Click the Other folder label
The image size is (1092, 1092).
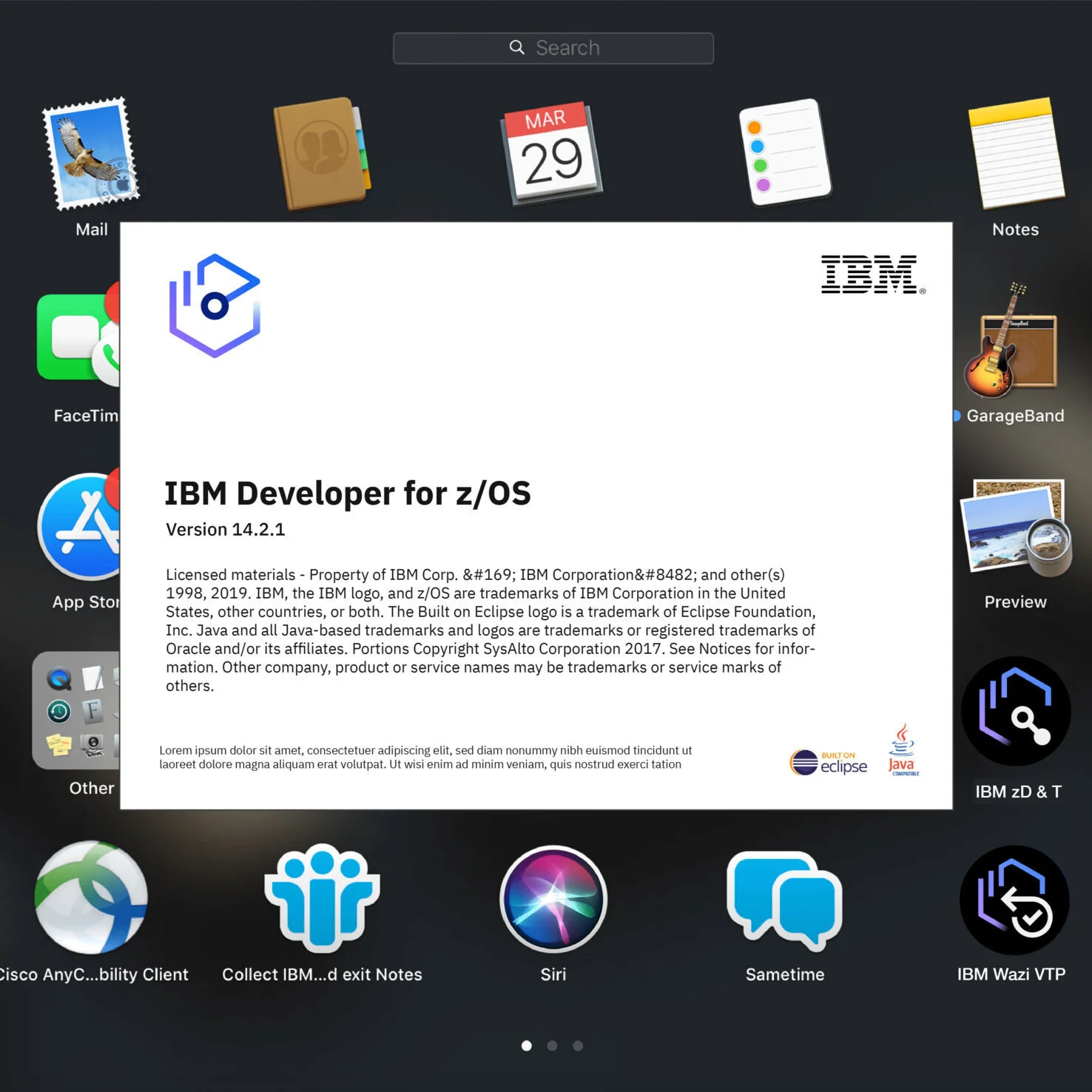[x=92, y=789]
